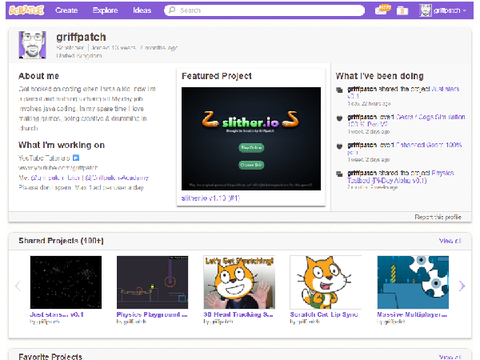Click the heart icon beside Gears / Cogs activity
This screenshot has width=480, height=360.
[x=339, y=118]
